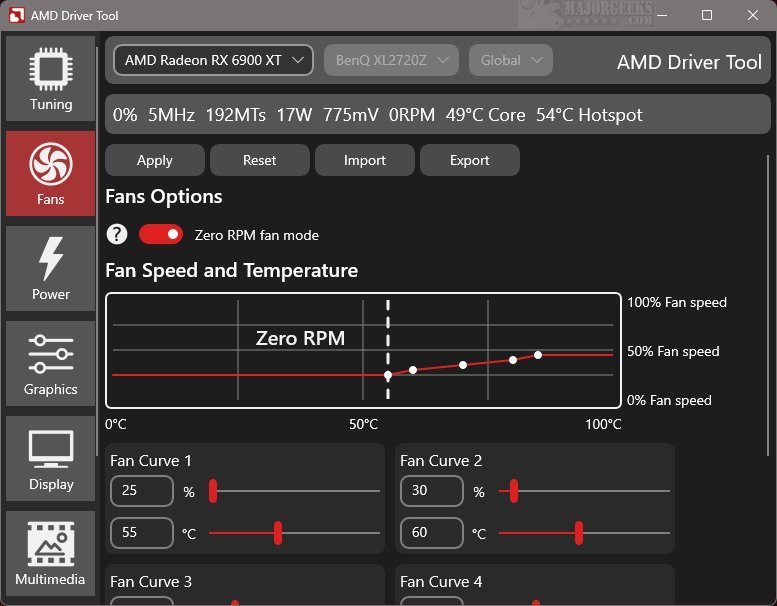Open the Multimedia film icon section

coord(50,554)
